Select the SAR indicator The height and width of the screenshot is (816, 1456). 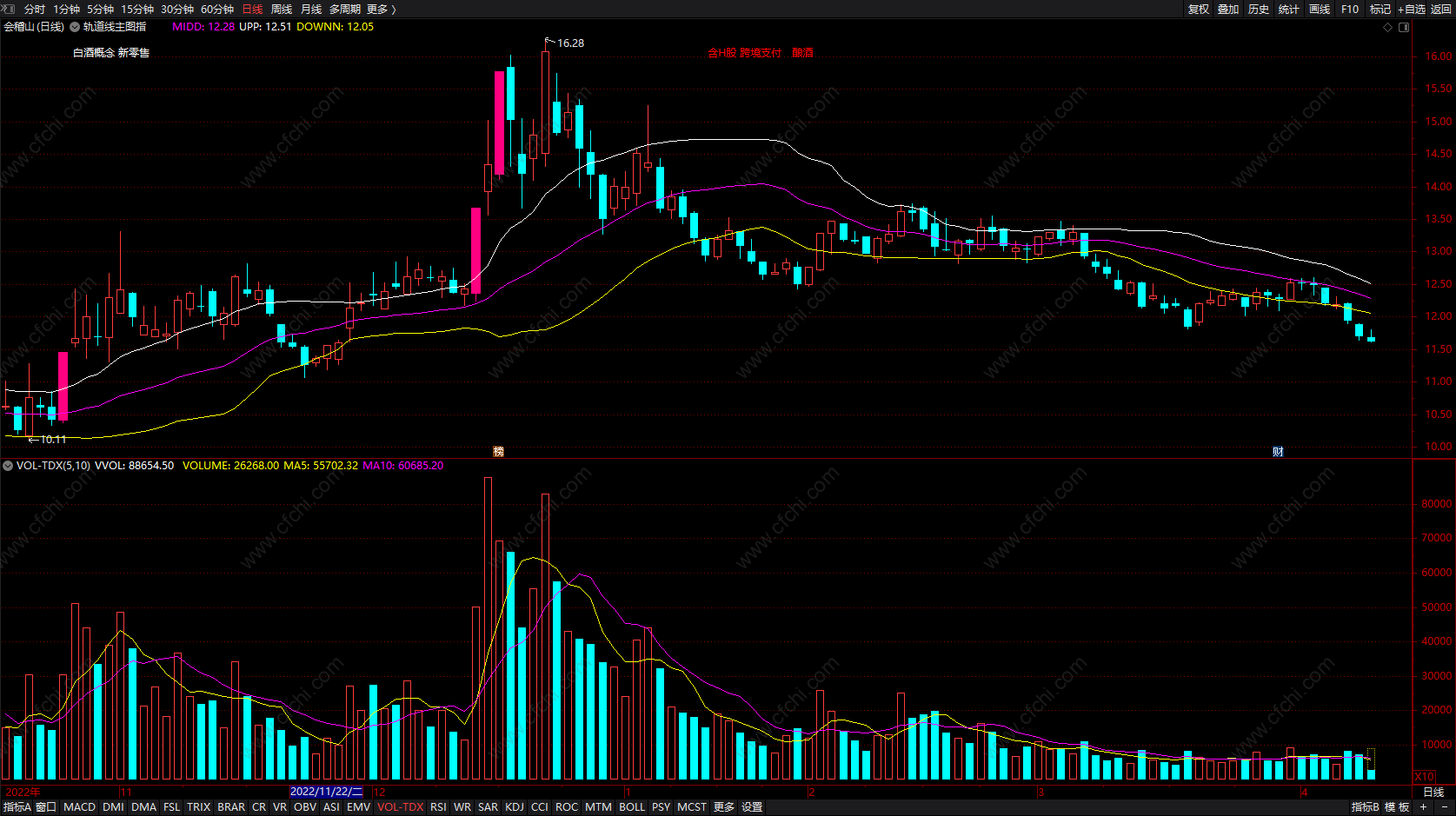(489, 807)
